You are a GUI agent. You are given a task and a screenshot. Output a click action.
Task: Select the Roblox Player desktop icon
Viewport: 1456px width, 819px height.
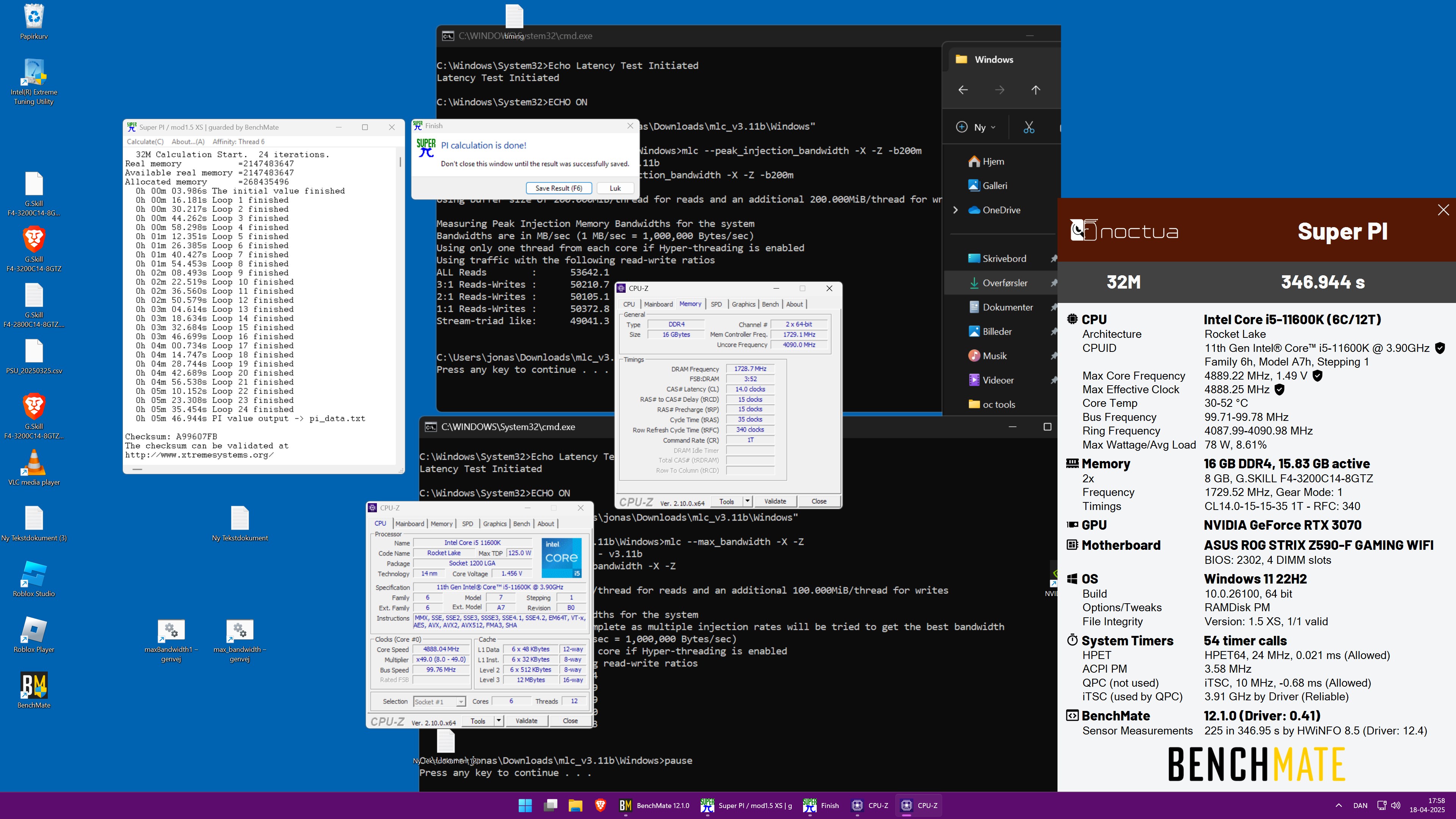[x=34, y=634]
